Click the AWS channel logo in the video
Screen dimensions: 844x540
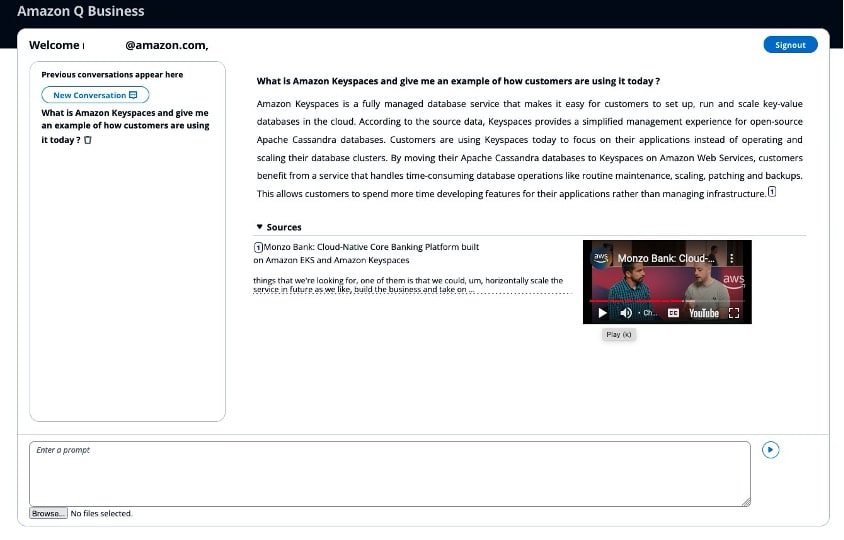click(x=601, y=258)
